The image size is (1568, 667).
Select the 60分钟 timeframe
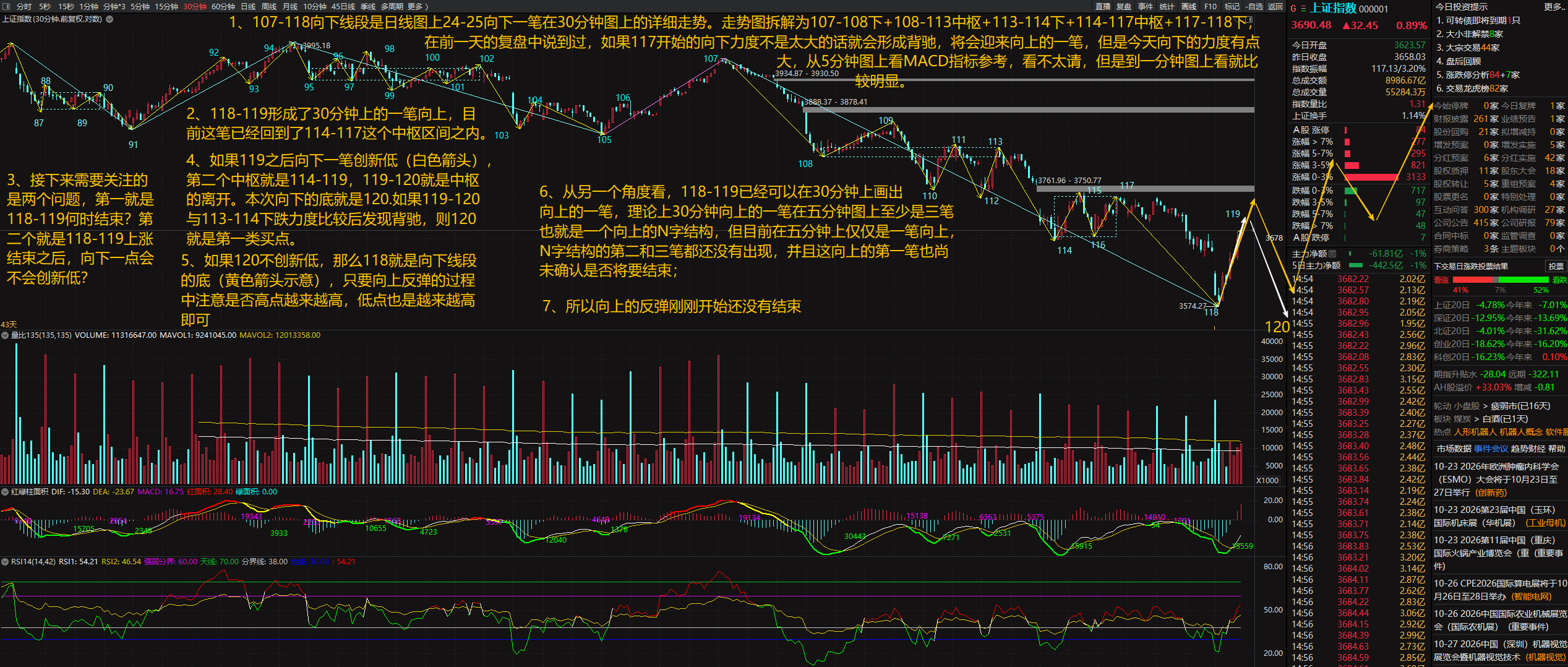coord(223,6)
